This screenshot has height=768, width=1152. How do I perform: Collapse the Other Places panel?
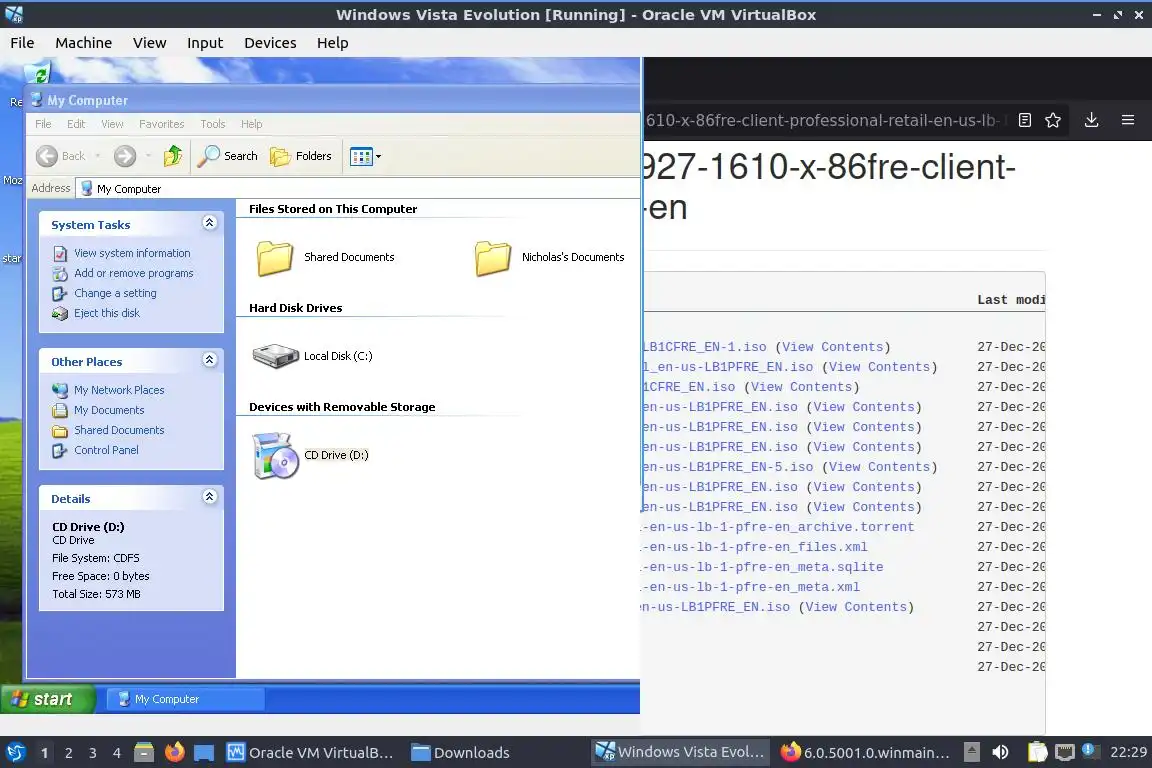point(209,359)
